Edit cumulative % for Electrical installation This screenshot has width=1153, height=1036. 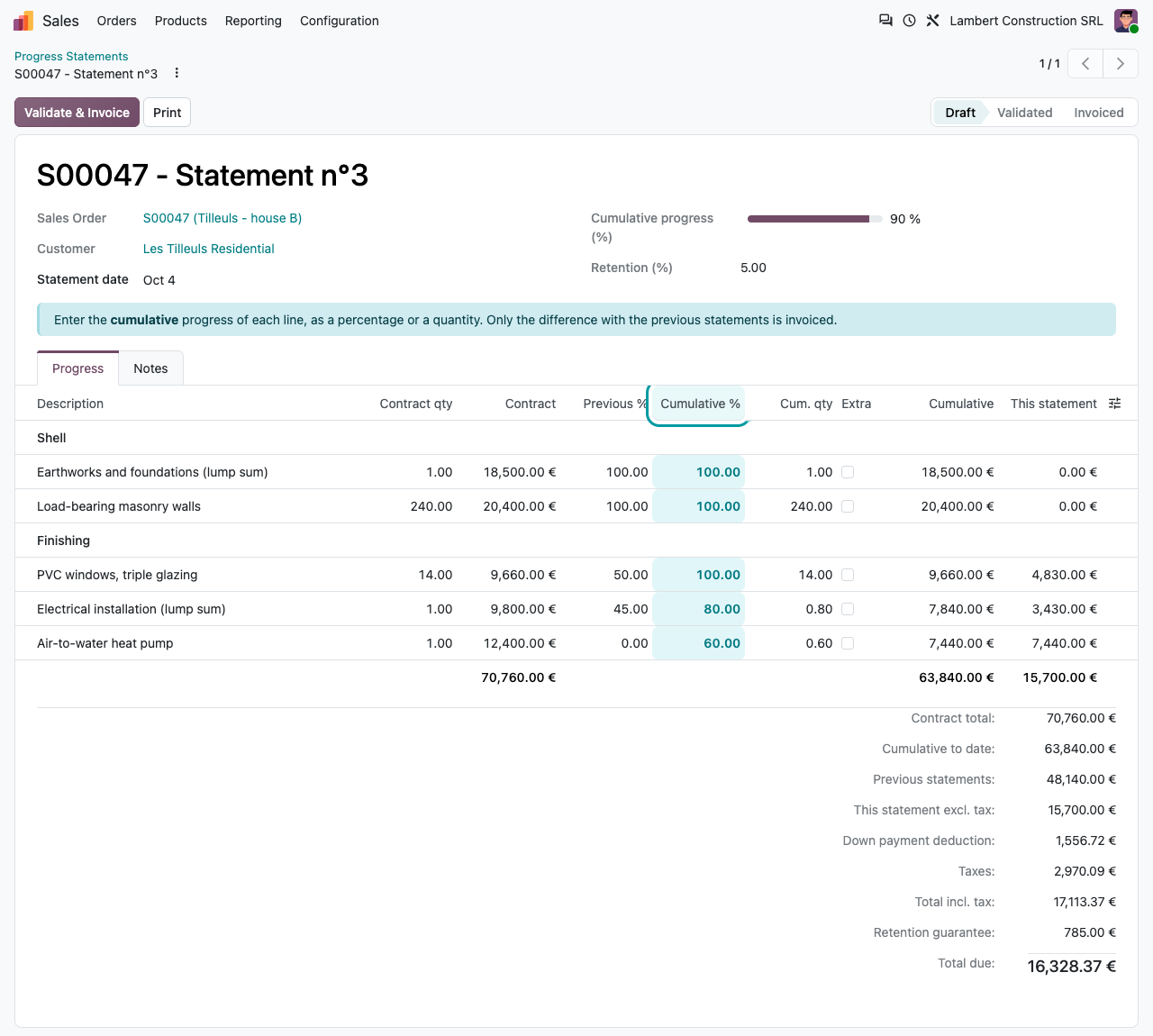698,609
